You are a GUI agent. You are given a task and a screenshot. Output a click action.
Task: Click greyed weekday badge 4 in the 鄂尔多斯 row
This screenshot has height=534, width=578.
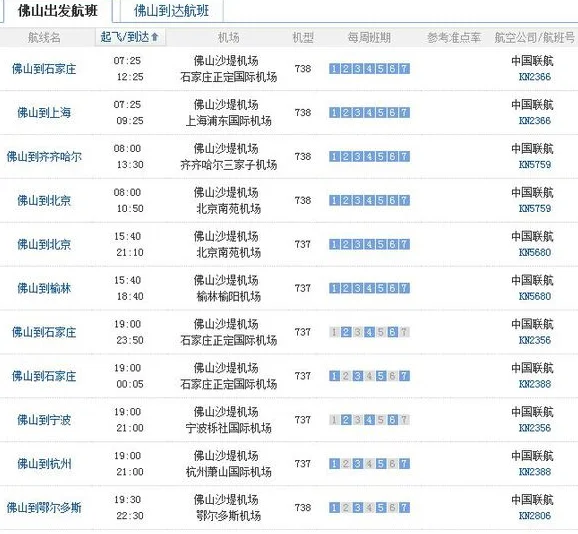point(369,507)
